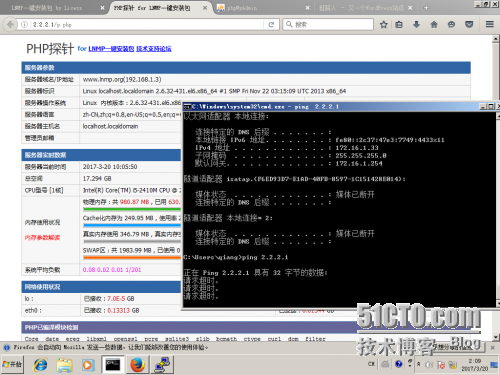The height and width of the screenshot is (375, 500).
Task: Click the Windows Start button
Action: [x=12, y=364]
